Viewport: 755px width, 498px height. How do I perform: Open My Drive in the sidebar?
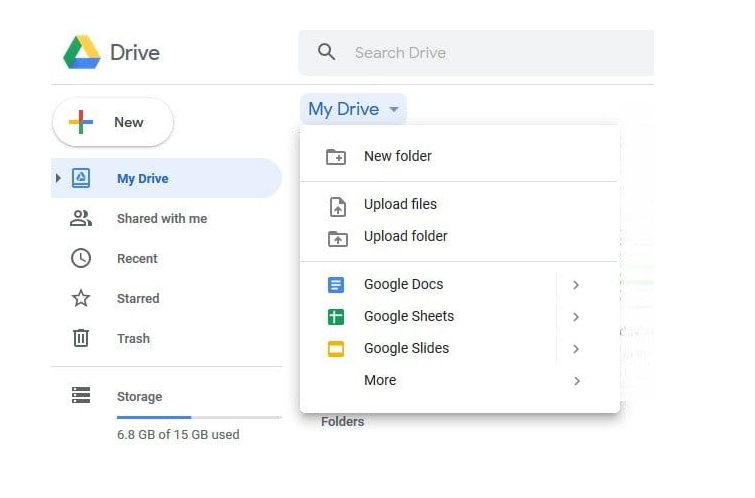point(166,178)
